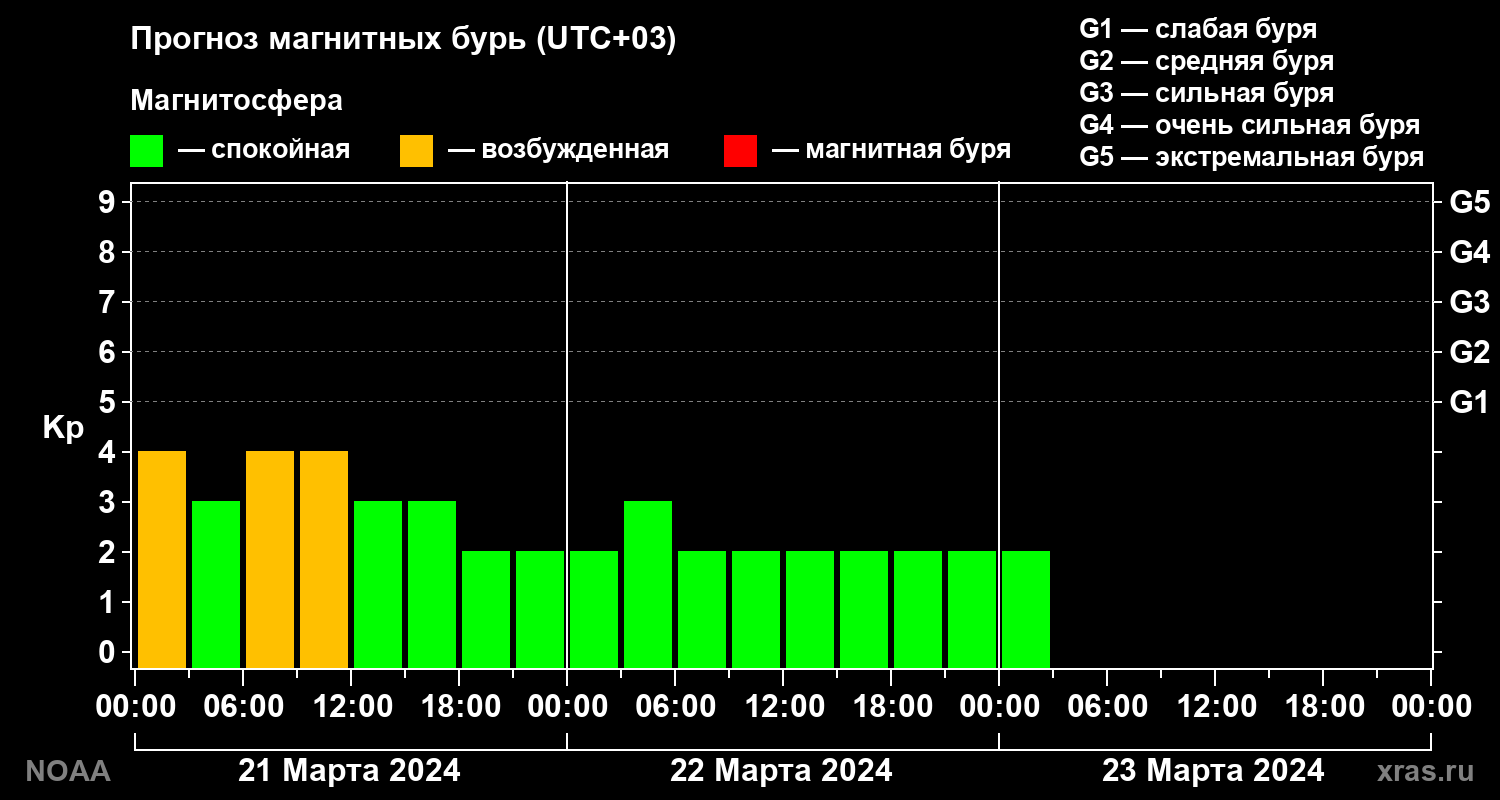The image size is (1500, 800).
Task: Click the green bar for 21 March 12:00–15:00
Action: [x=378, y=584]
